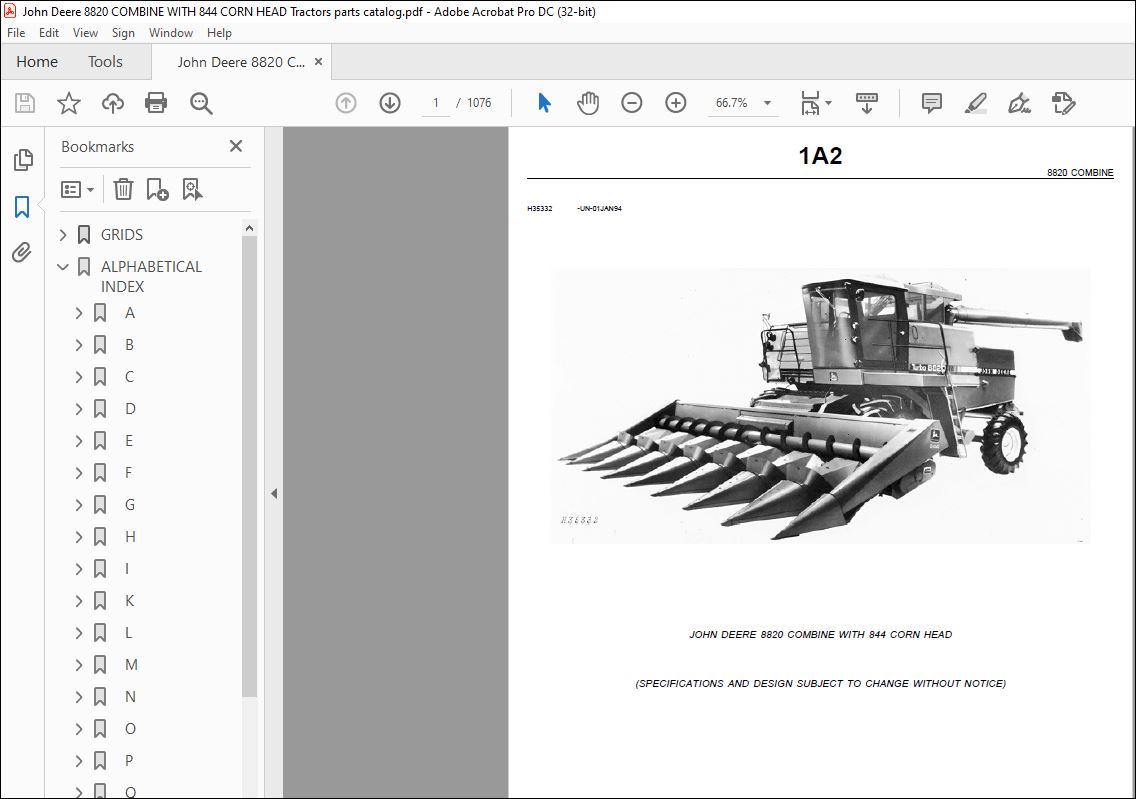
Task: Click the cloud upload icon
Action: [112, 103]
